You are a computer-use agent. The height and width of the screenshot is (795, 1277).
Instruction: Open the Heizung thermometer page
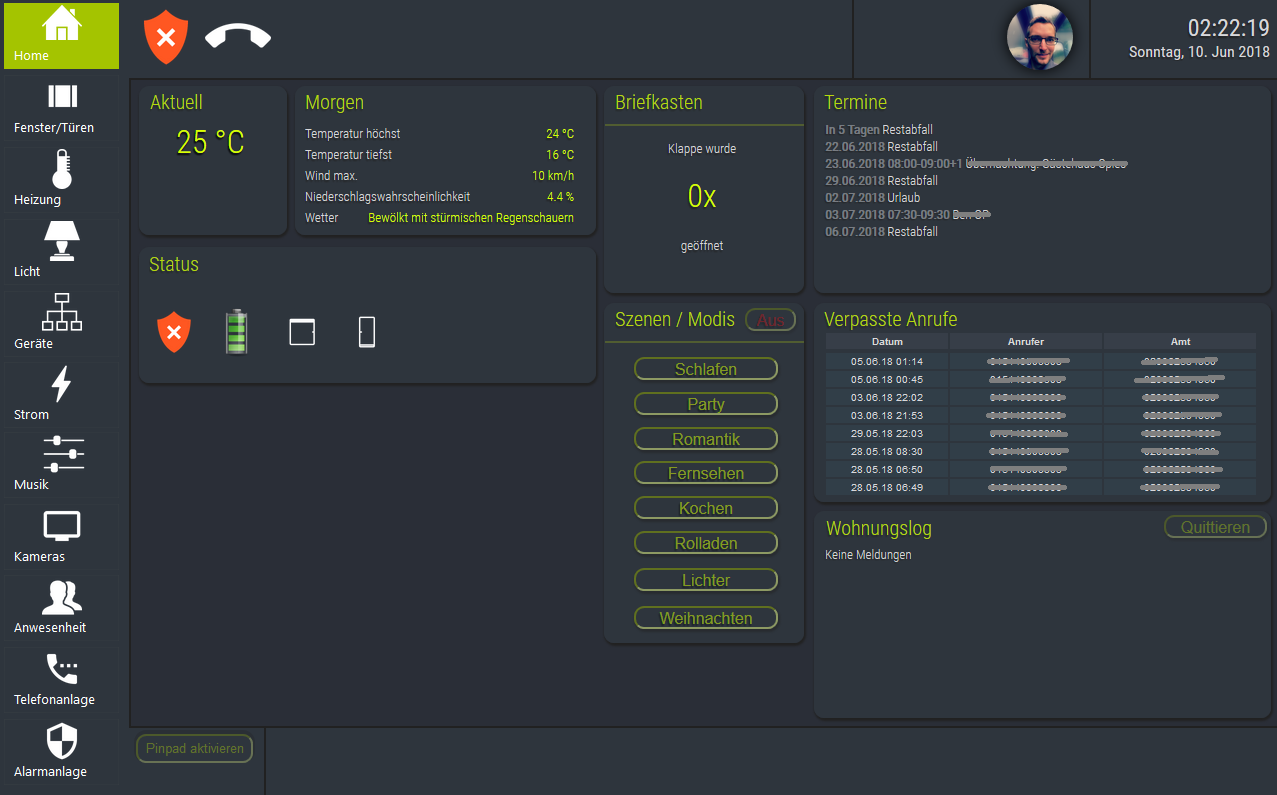click(61, 179)
